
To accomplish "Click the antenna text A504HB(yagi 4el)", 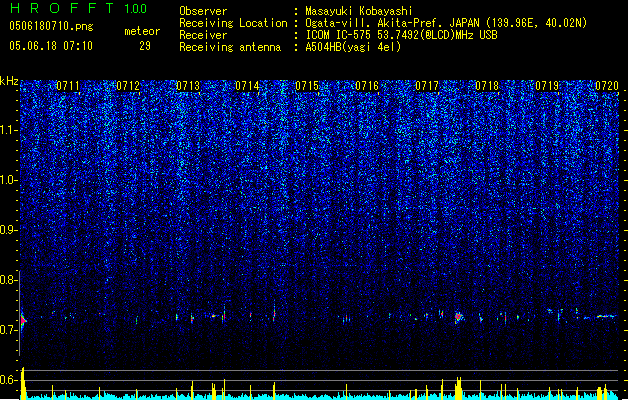I will [353, 47].
